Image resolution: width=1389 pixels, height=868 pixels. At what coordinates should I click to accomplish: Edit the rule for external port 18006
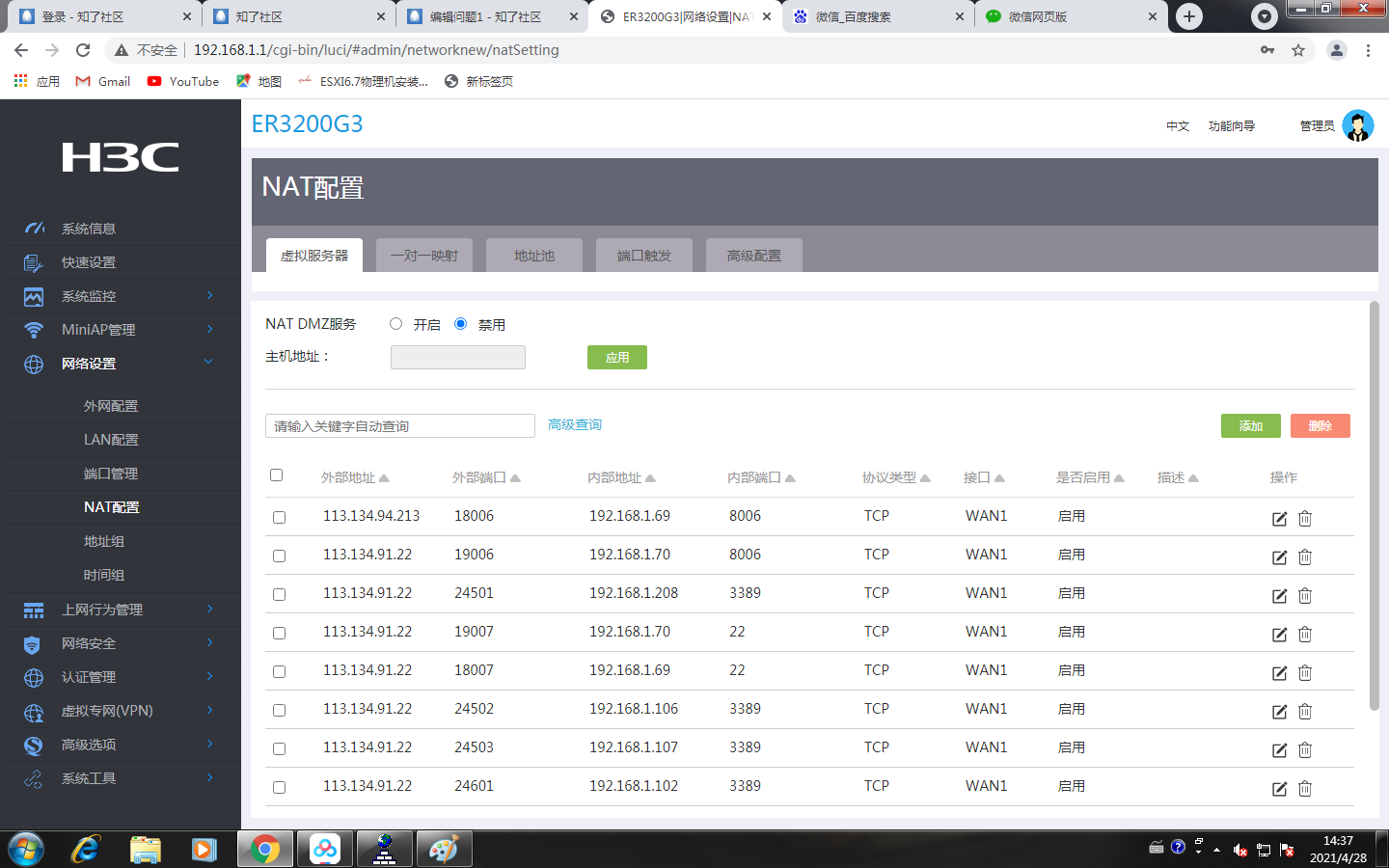coord(1279,519)
